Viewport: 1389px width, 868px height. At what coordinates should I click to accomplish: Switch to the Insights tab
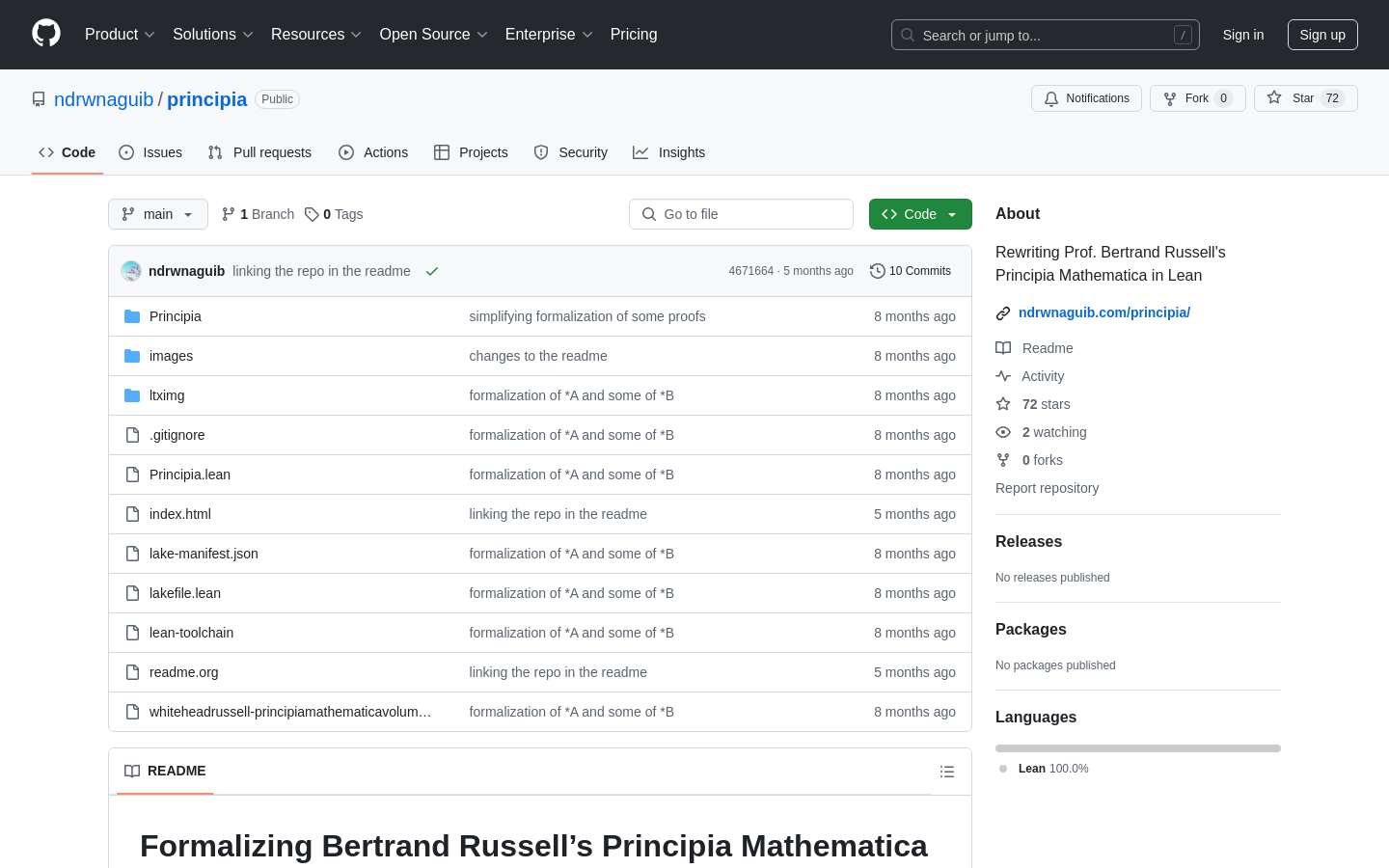tap(668, 152)
